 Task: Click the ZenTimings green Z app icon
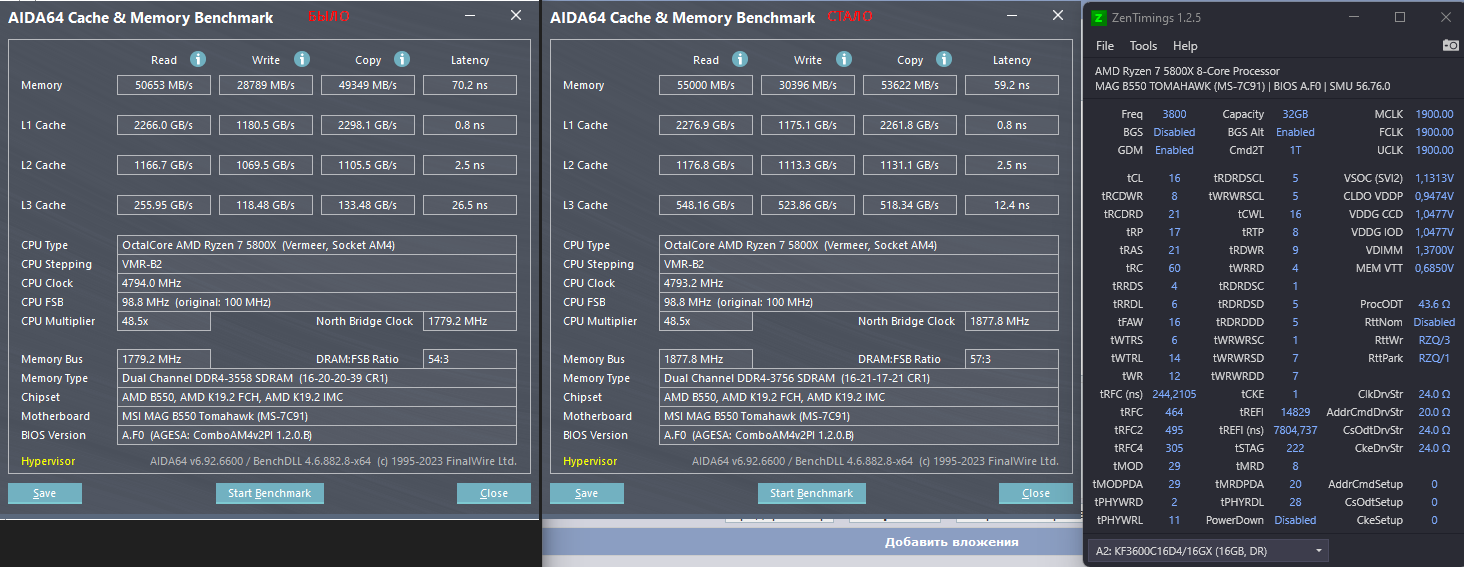tap(1099, 18)
